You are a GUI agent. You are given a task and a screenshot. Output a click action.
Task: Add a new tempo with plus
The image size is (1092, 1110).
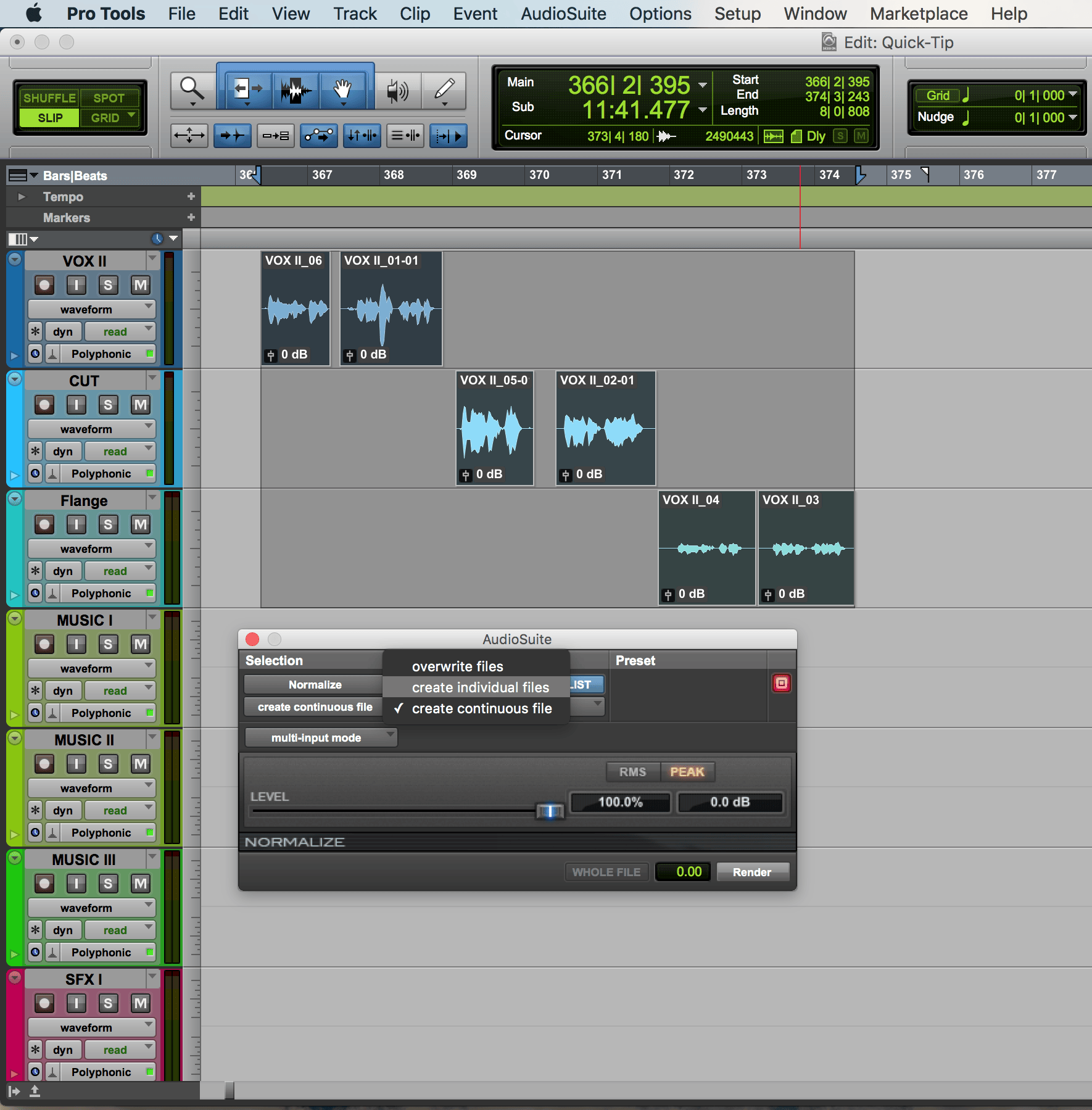click(191, 196)
